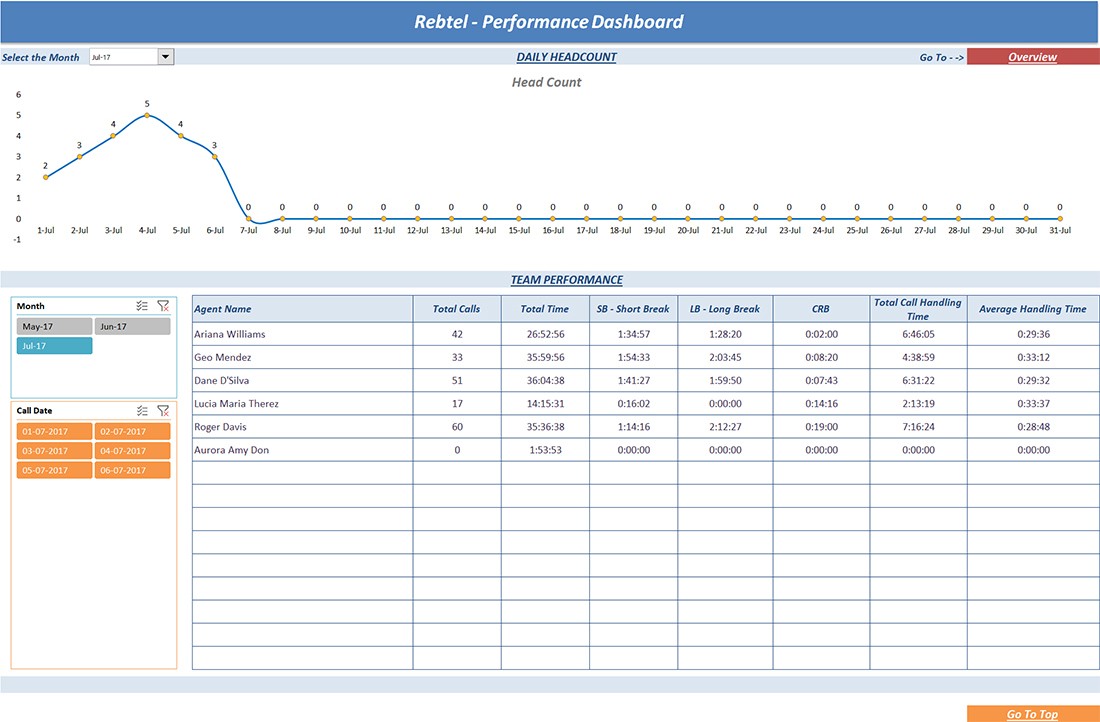The height and width of the screenshot is (722, 1100).
Task: Toggle the Jul-17 Month slicer item
Action: coord(54,346)
